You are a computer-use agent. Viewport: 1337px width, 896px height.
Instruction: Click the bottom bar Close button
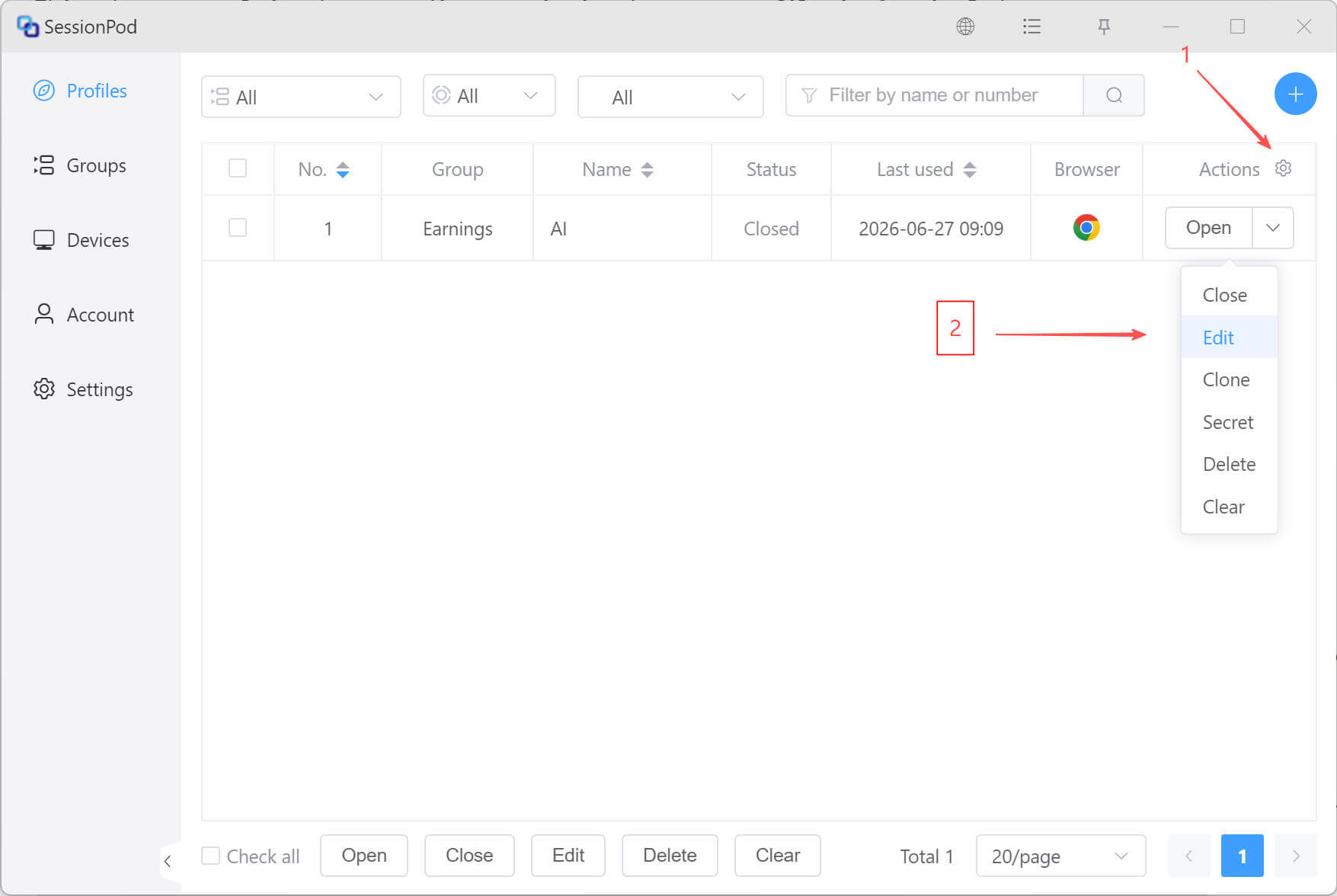click(469, 856)
